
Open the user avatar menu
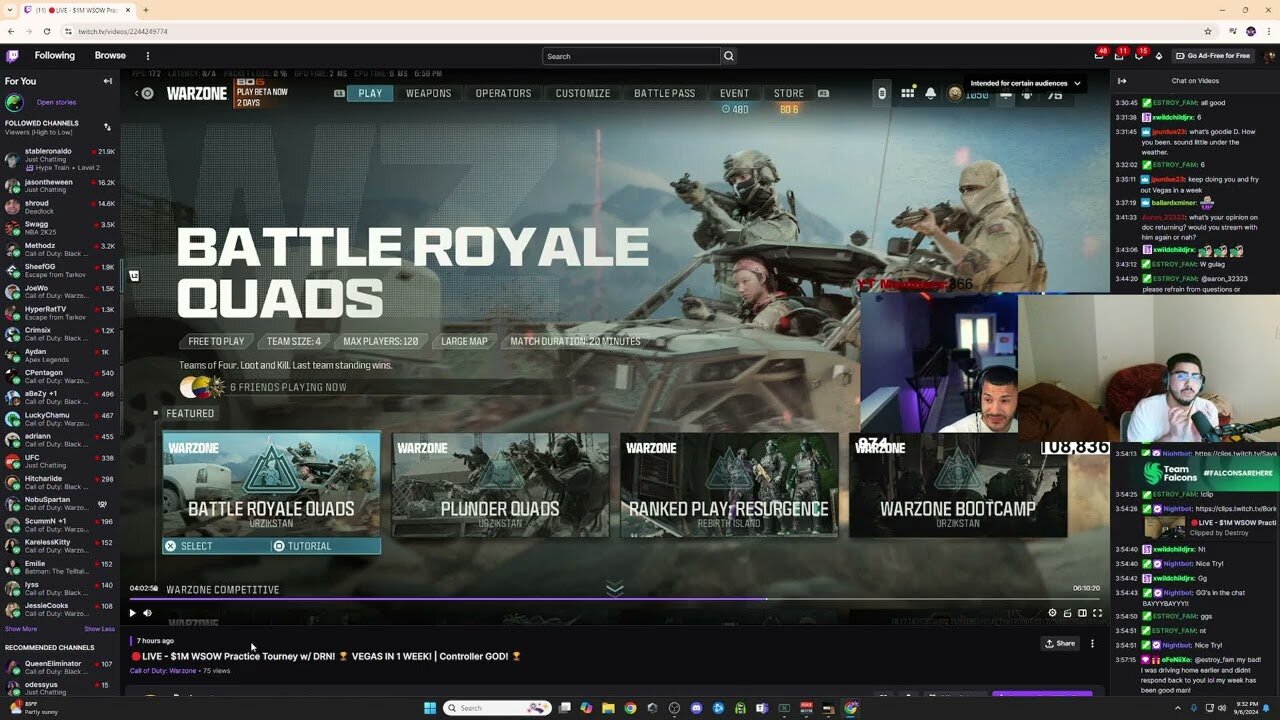[x=1267, y=56]
